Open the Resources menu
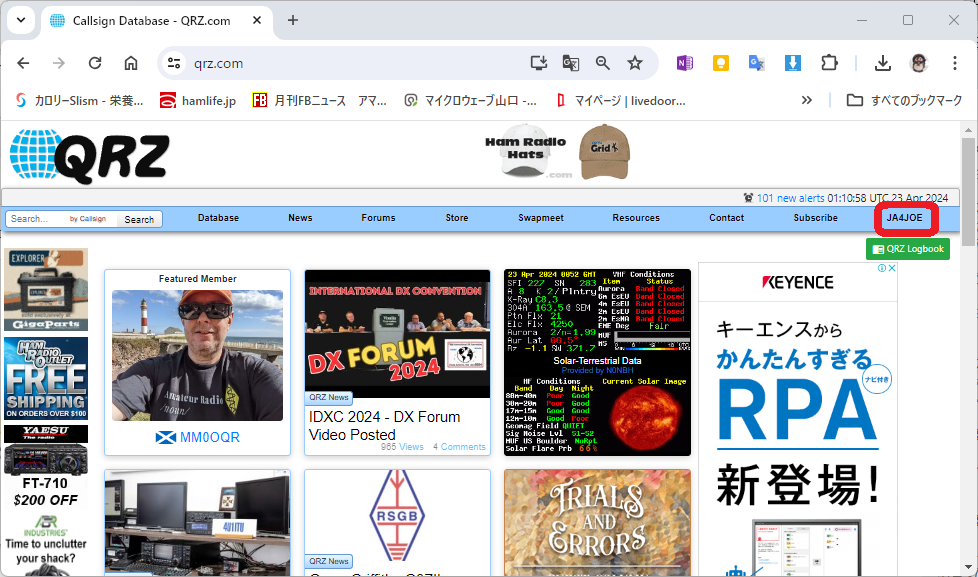Image resolution: width=978 pixels, height=577 pixels. [636, 218]
